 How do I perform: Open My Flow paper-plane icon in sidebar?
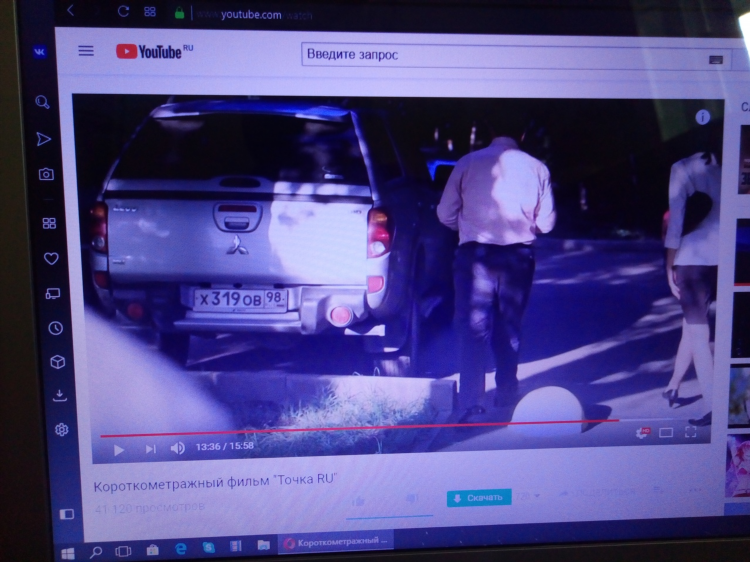[x=44, y=139]
